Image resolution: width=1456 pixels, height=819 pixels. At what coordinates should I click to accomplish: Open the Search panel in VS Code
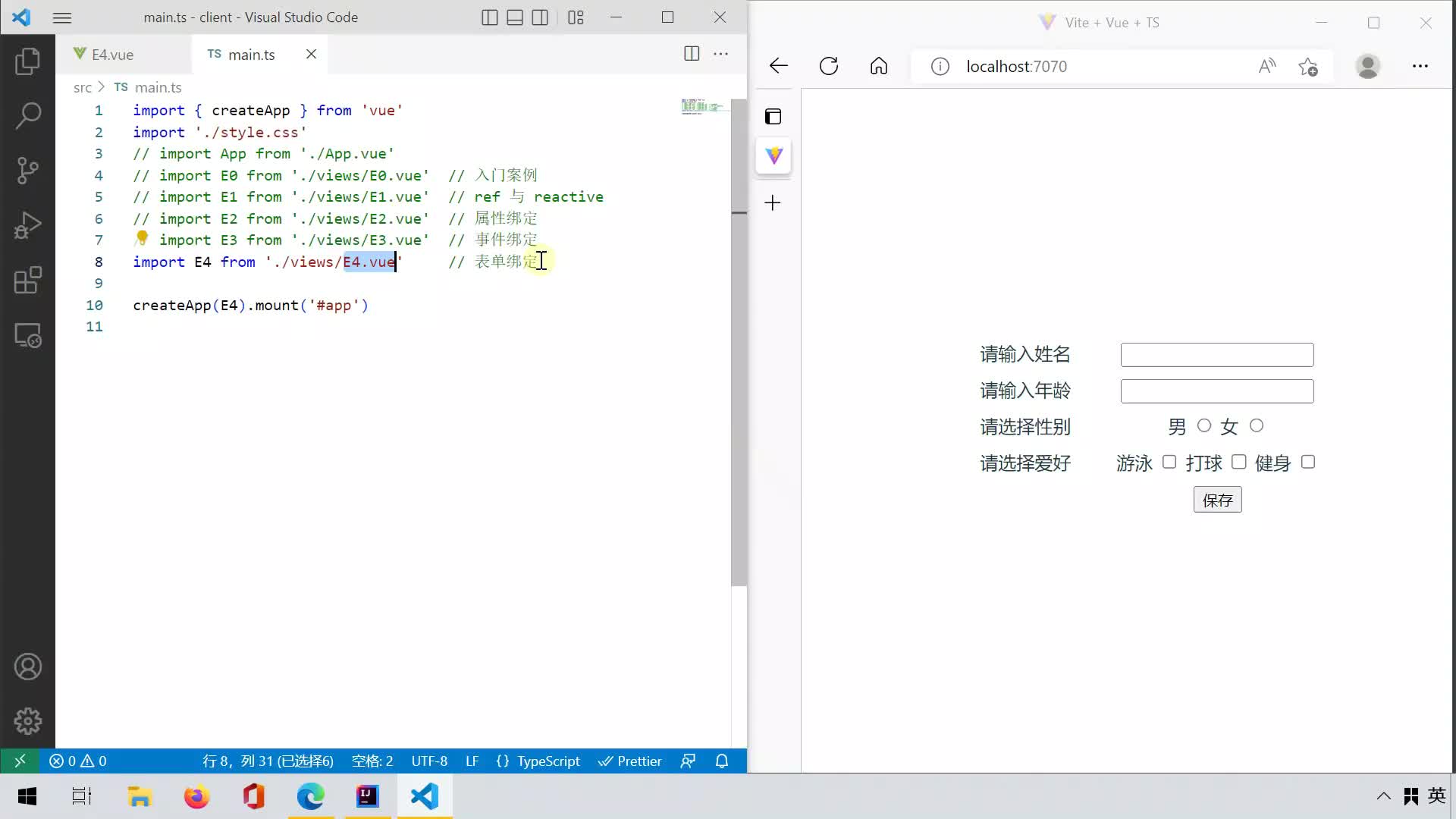[x=27, y=116]
